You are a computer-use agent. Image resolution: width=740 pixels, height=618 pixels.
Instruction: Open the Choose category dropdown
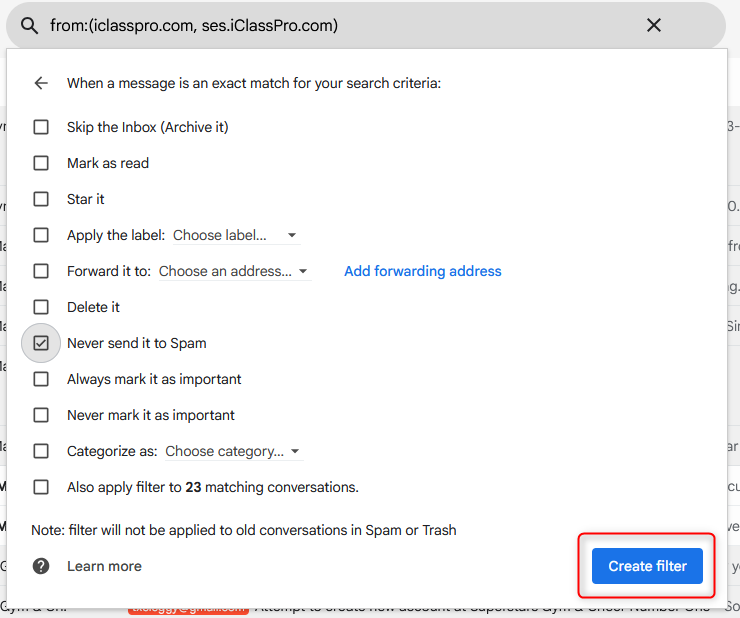click(x=234, y=451)
